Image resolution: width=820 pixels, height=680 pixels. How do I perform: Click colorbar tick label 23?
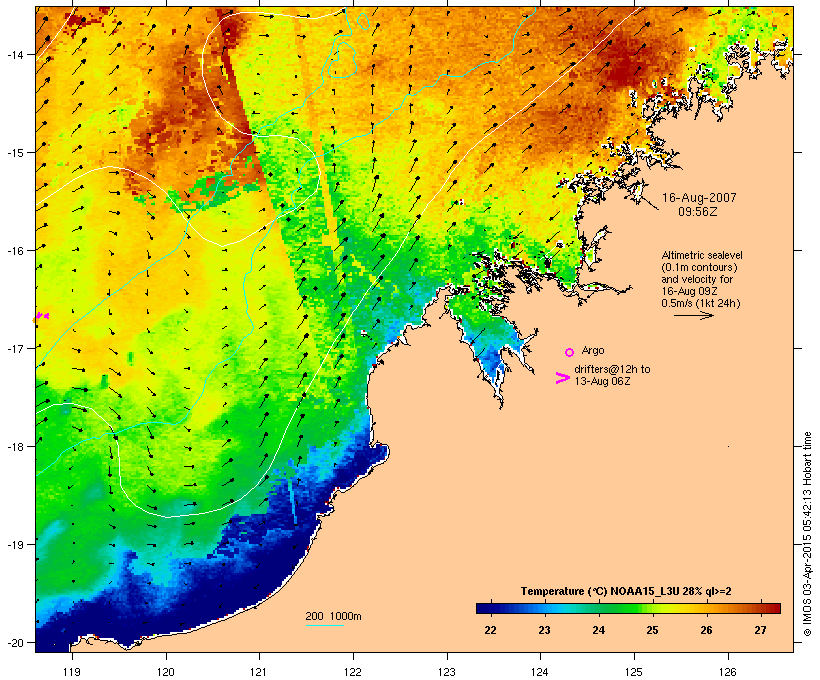pyautogui.click(x=544, y=630)
